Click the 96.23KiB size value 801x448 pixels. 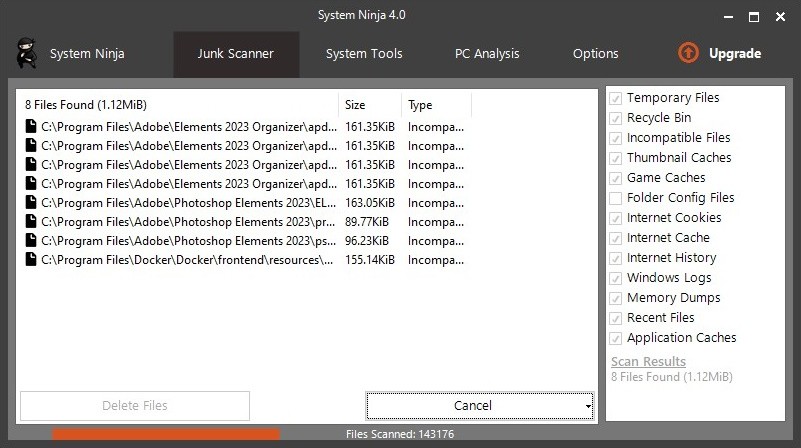click(367, 241)
